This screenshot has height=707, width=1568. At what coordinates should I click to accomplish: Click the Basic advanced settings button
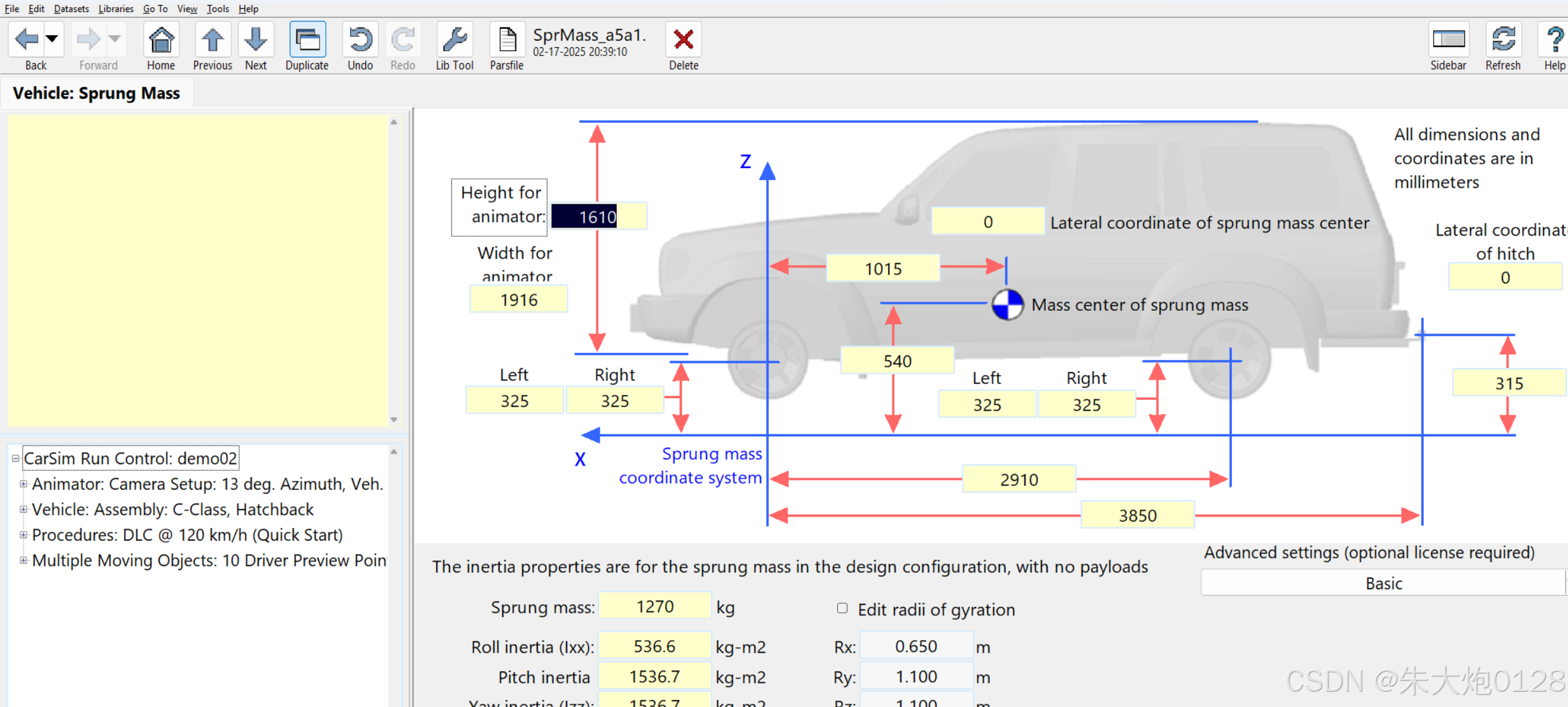tap(1383, 583)
